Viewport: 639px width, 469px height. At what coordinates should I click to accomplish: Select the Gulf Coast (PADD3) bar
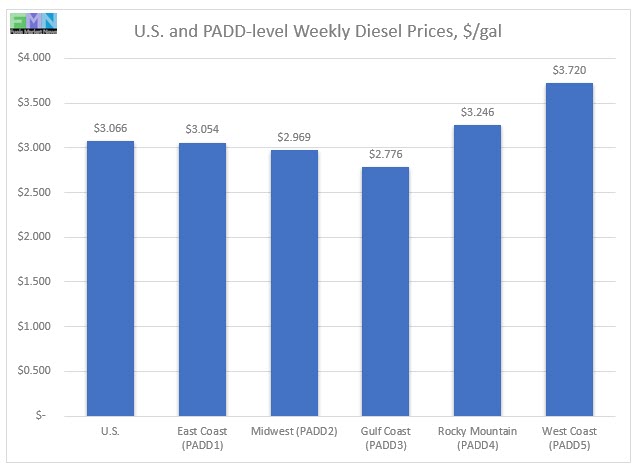tap(384, 291)
